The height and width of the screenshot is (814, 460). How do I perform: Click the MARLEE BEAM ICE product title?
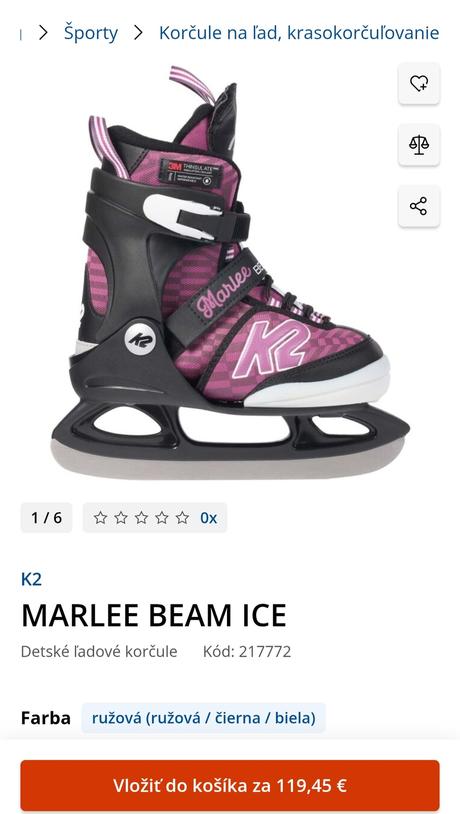(x=154, y=615)
